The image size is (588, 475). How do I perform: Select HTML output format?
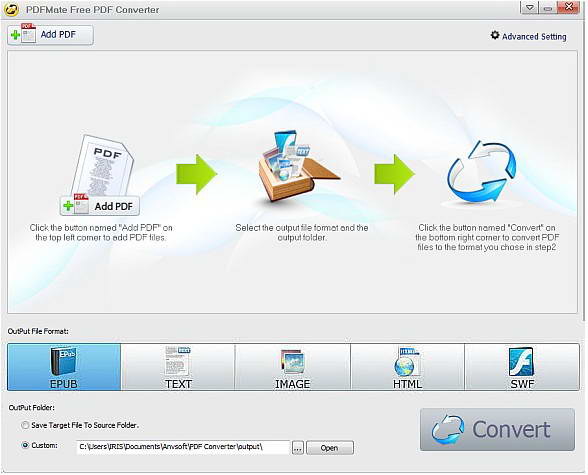pyautogui.click(x=408, y=367)
